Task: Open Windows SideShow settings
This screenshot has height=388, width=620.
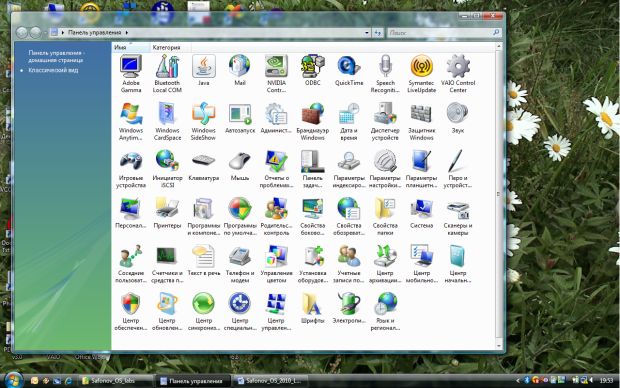Action: [204, 121]
